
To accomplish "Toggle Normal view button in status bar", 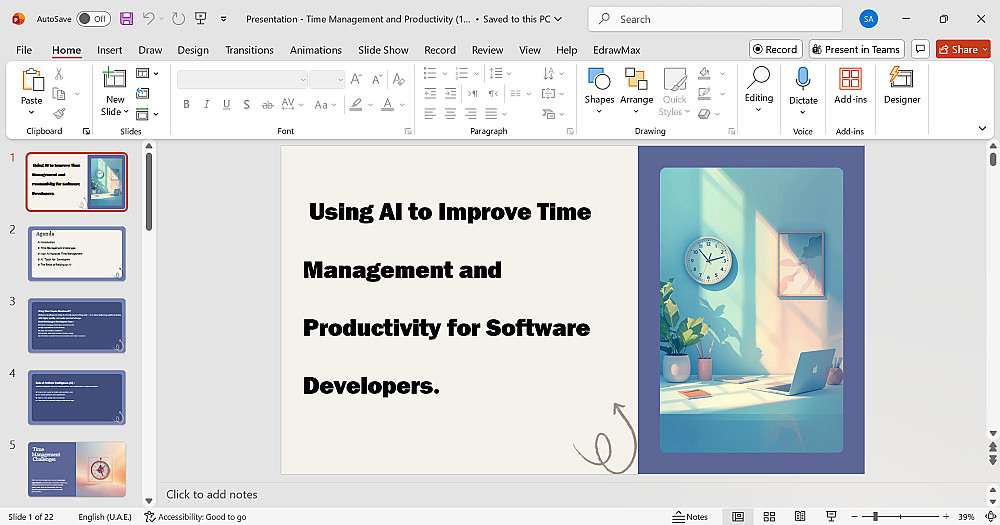I will coord(738,517).
